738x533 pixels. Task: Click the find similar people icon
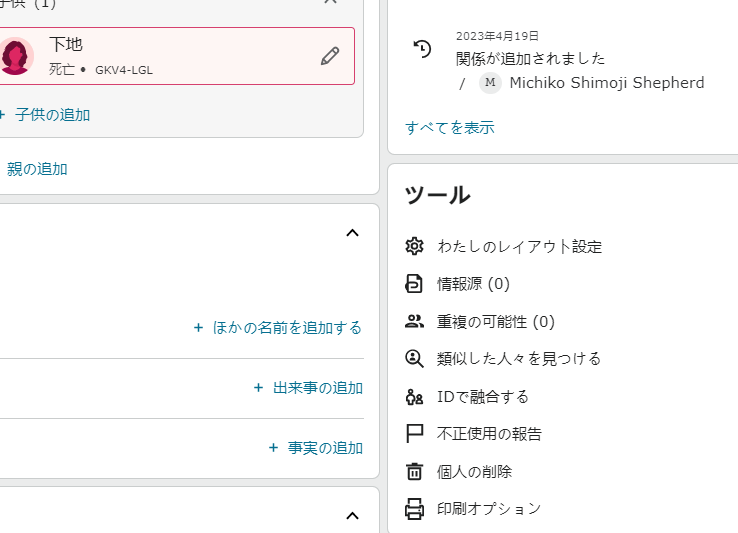415,358
